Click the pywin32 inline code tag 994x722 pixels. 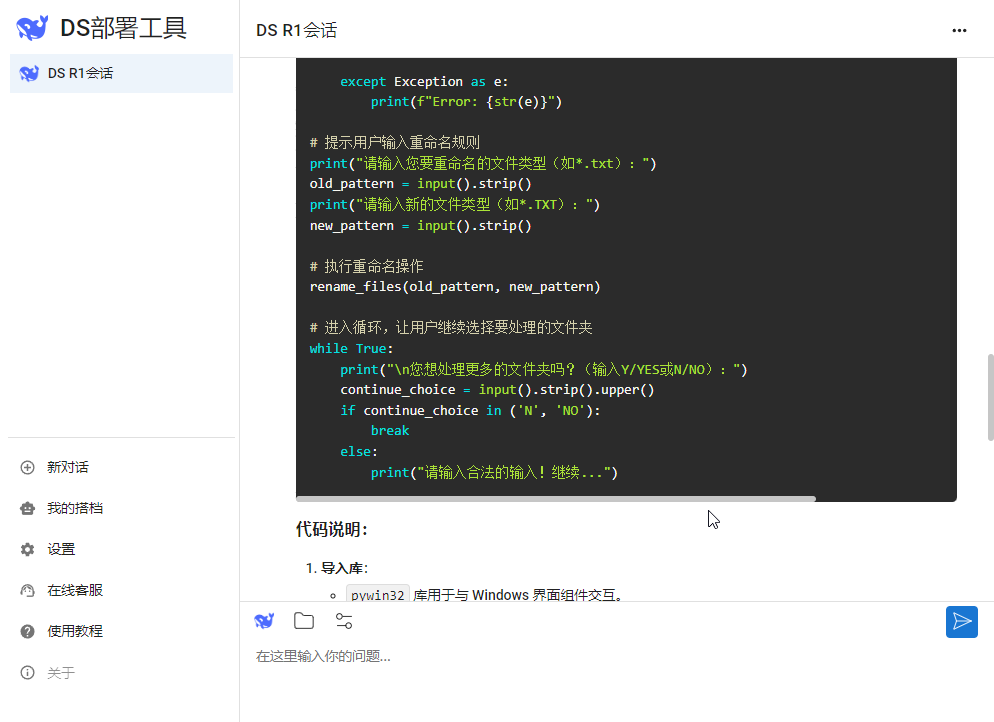(377, 595)
